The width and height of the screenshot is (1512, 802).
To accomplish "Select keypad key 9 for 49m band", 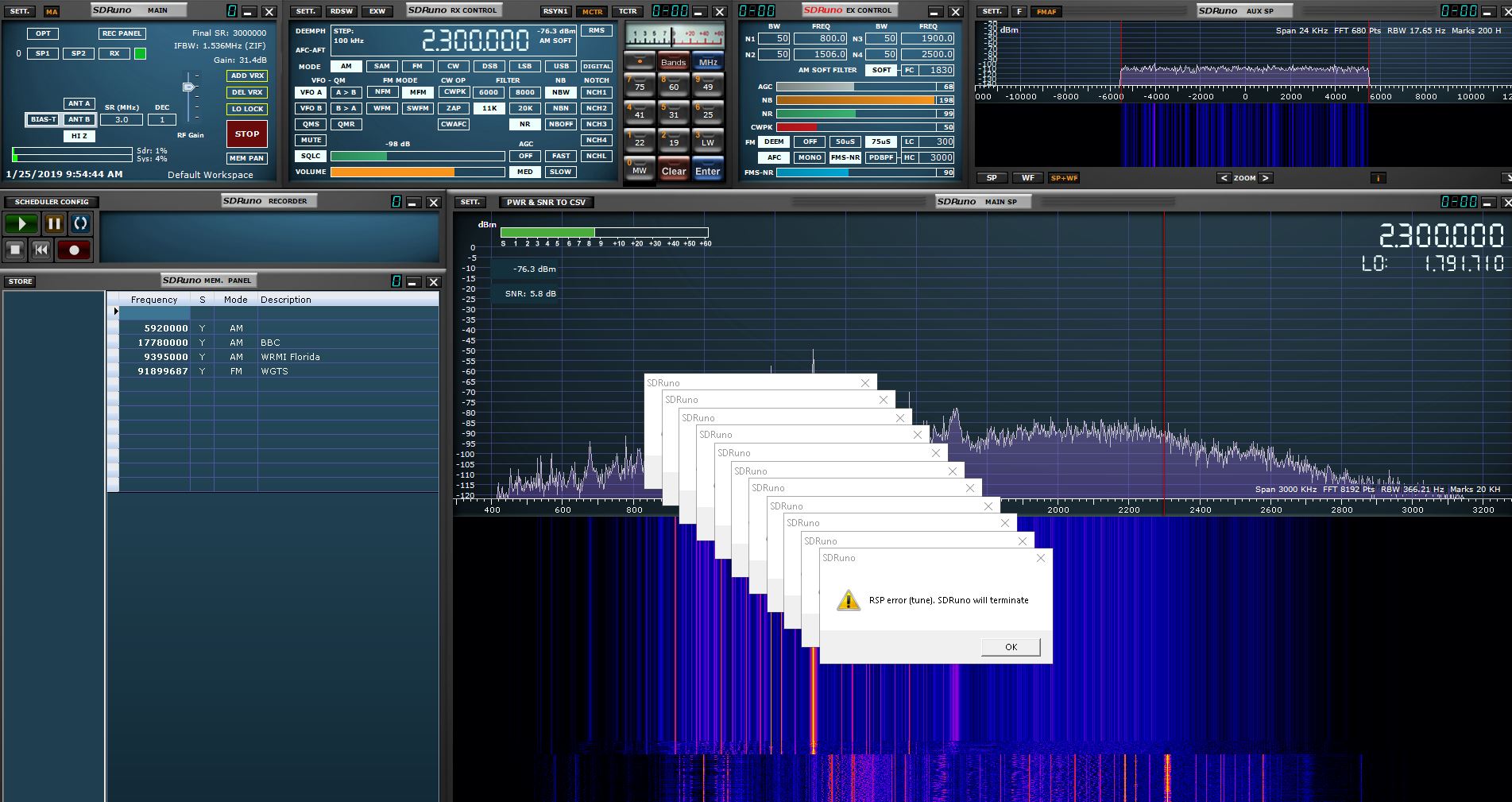I will tap(708, 83).
